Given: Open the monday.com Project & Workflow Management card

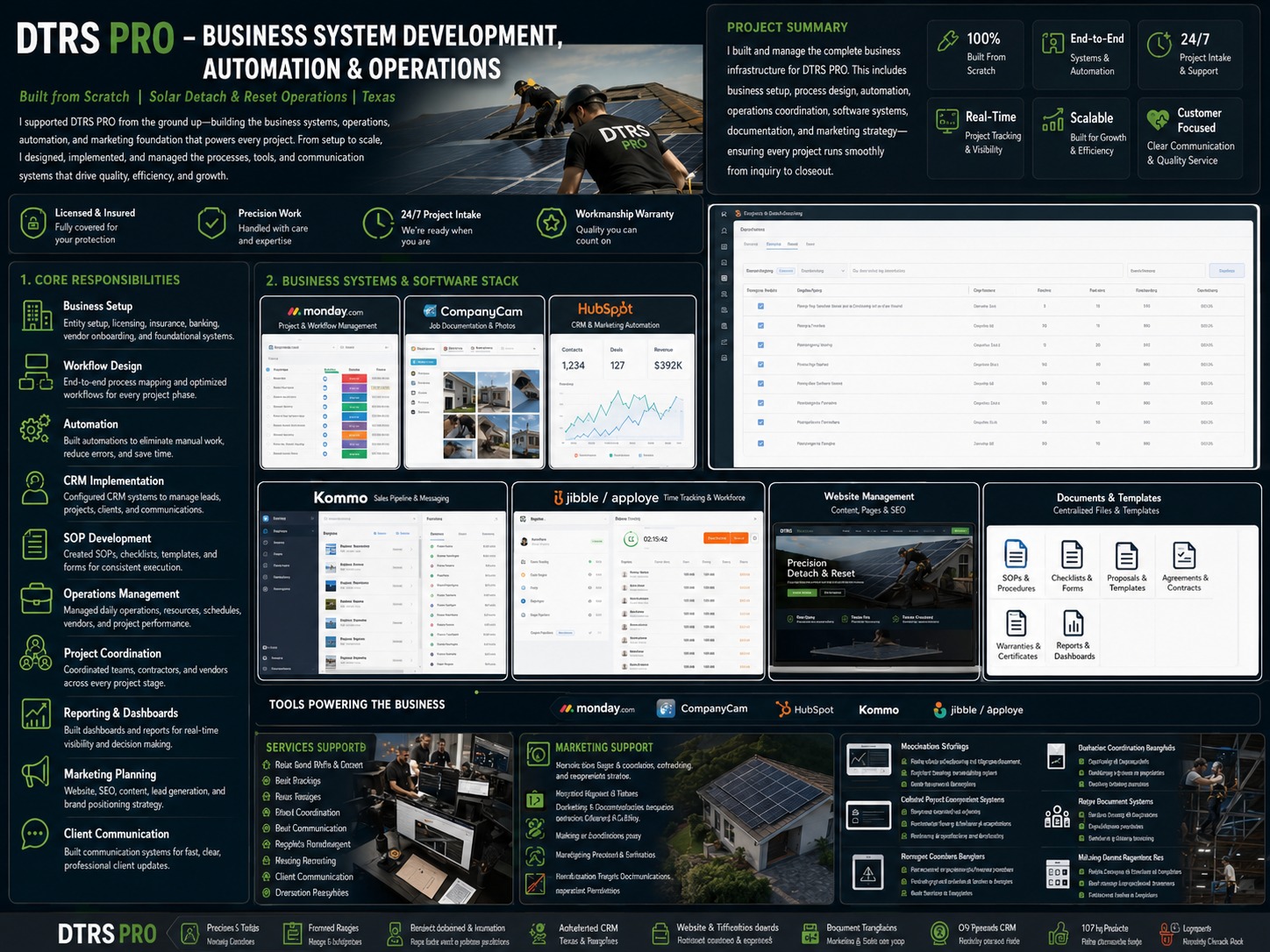Looking at the screenshot, I should tap(330, 382).
